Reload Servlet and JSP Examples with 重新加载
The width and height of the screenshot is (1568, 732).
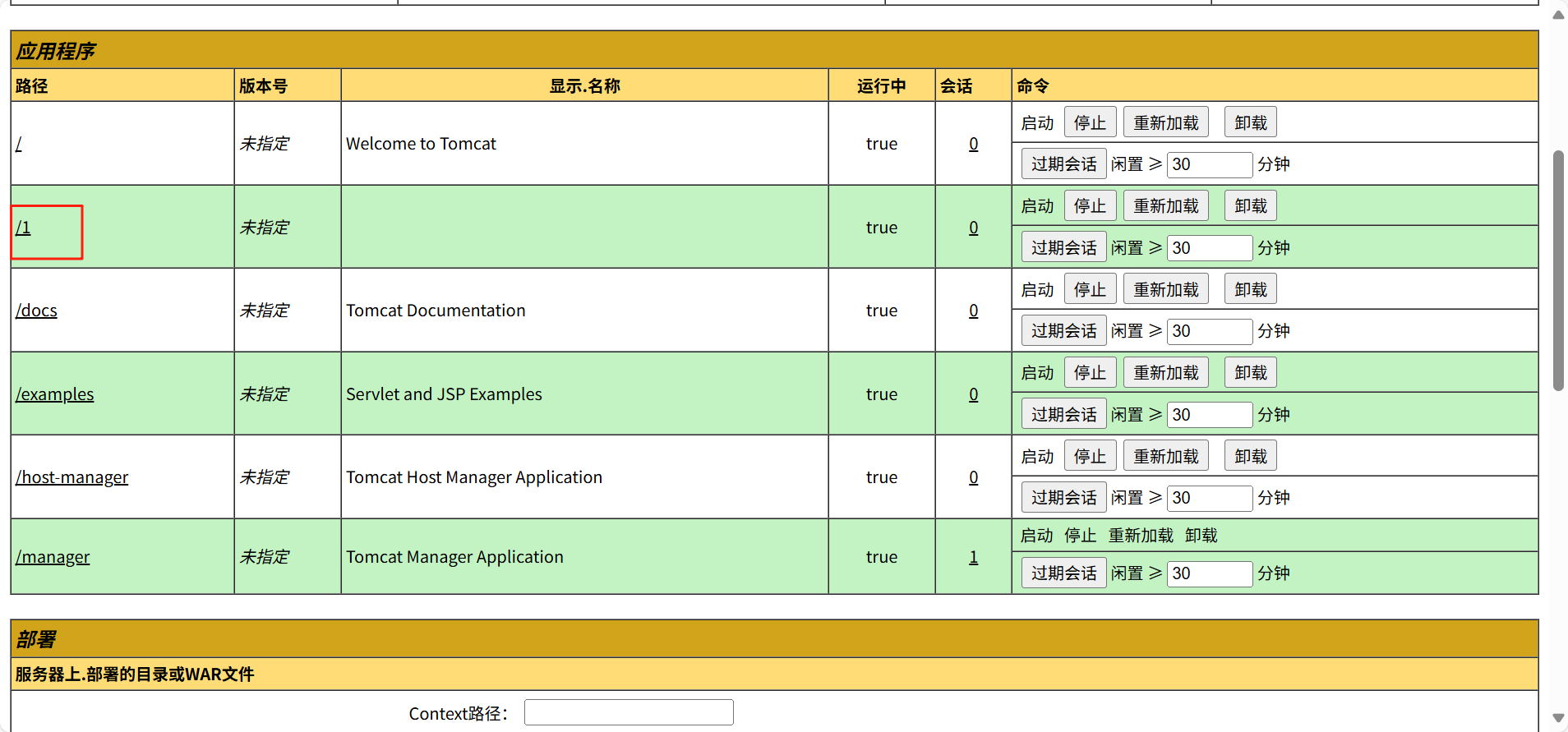click(1166, 372)
